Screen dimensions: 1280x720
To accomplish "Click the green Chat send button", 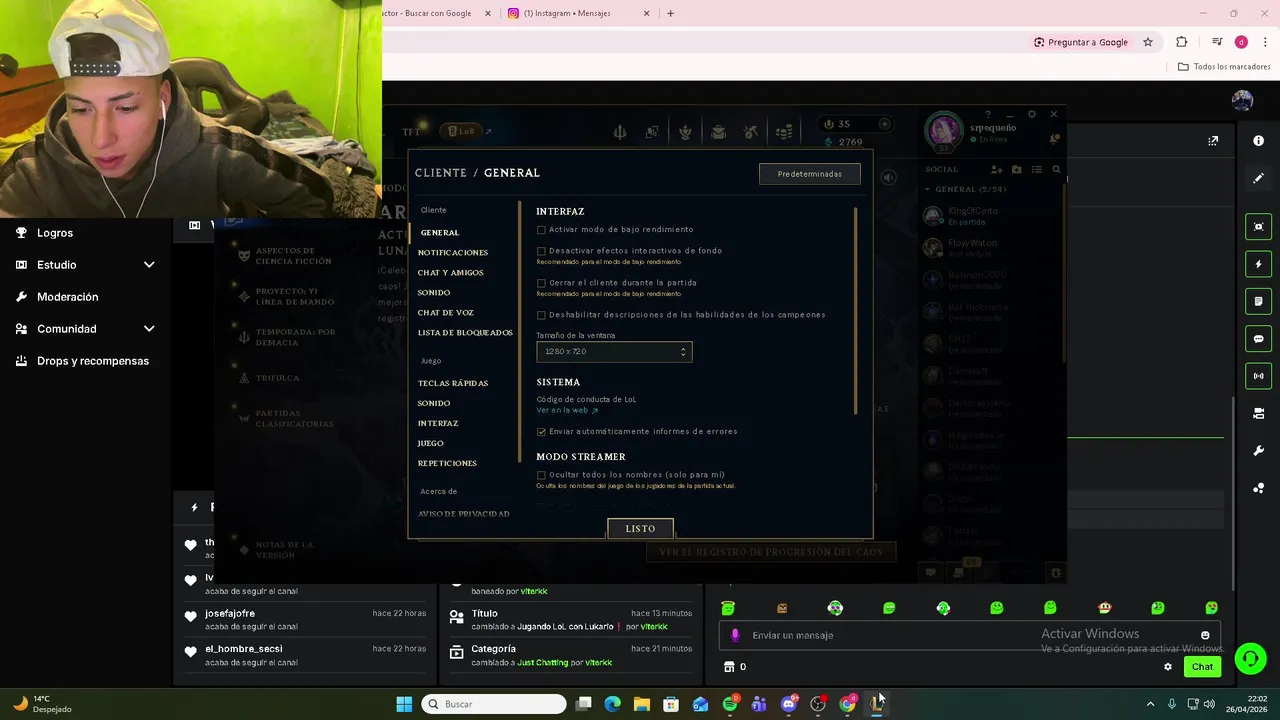I will click(x=1202, y=667).
